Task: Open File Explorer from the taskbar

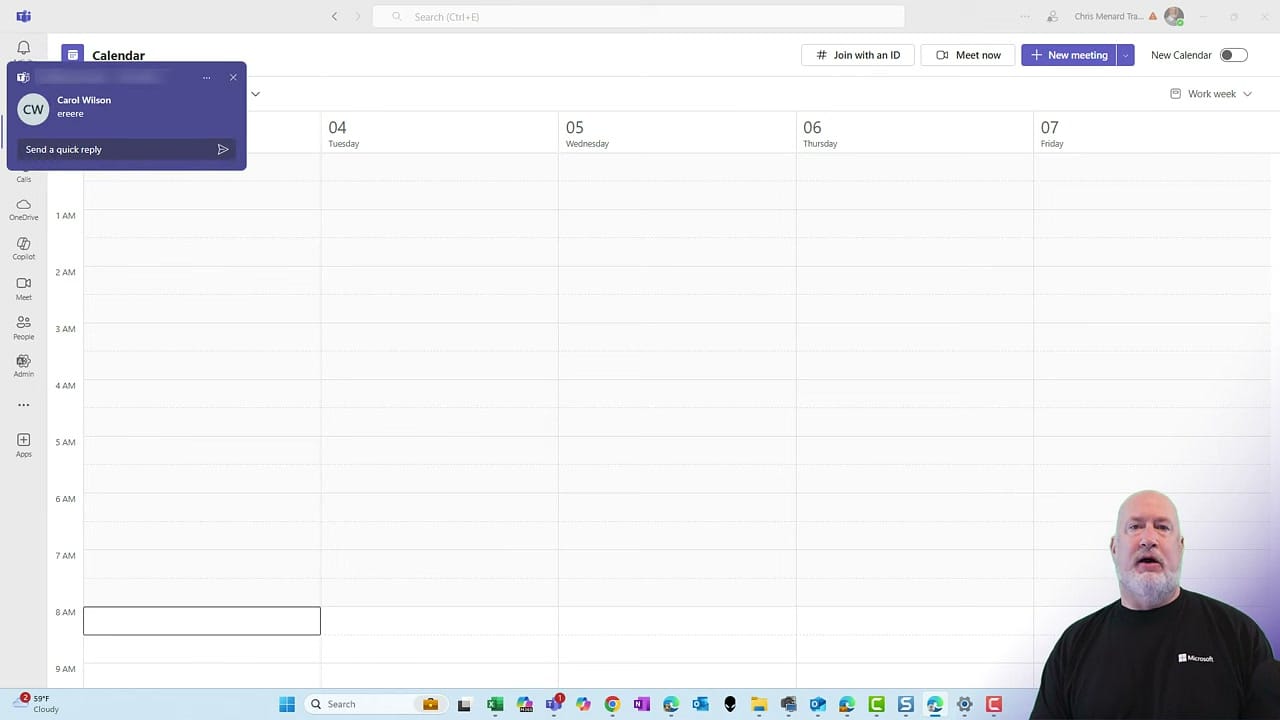Action: pos(759,704)
